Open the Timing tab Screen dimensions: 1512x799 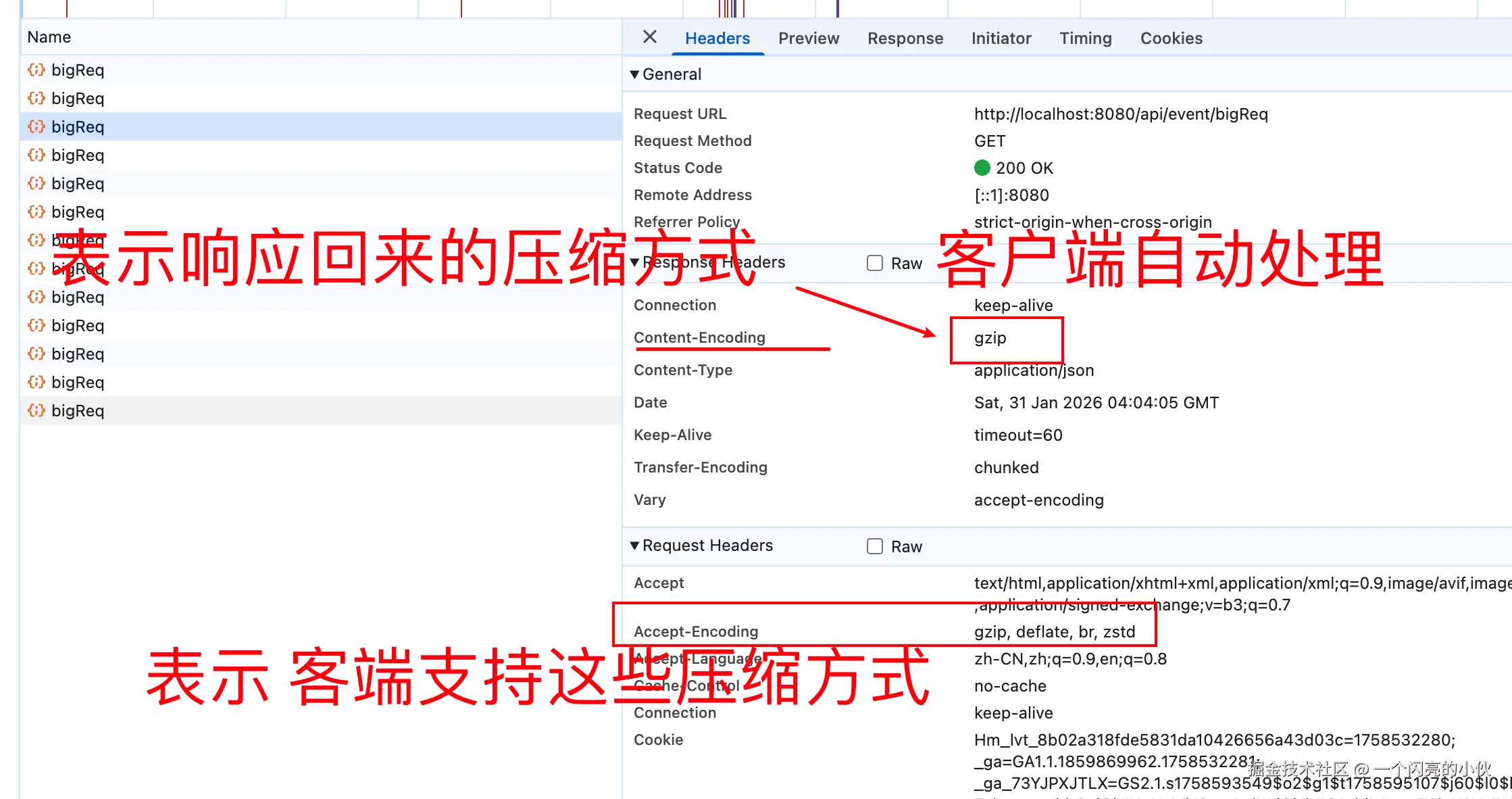coord(1085,39)
